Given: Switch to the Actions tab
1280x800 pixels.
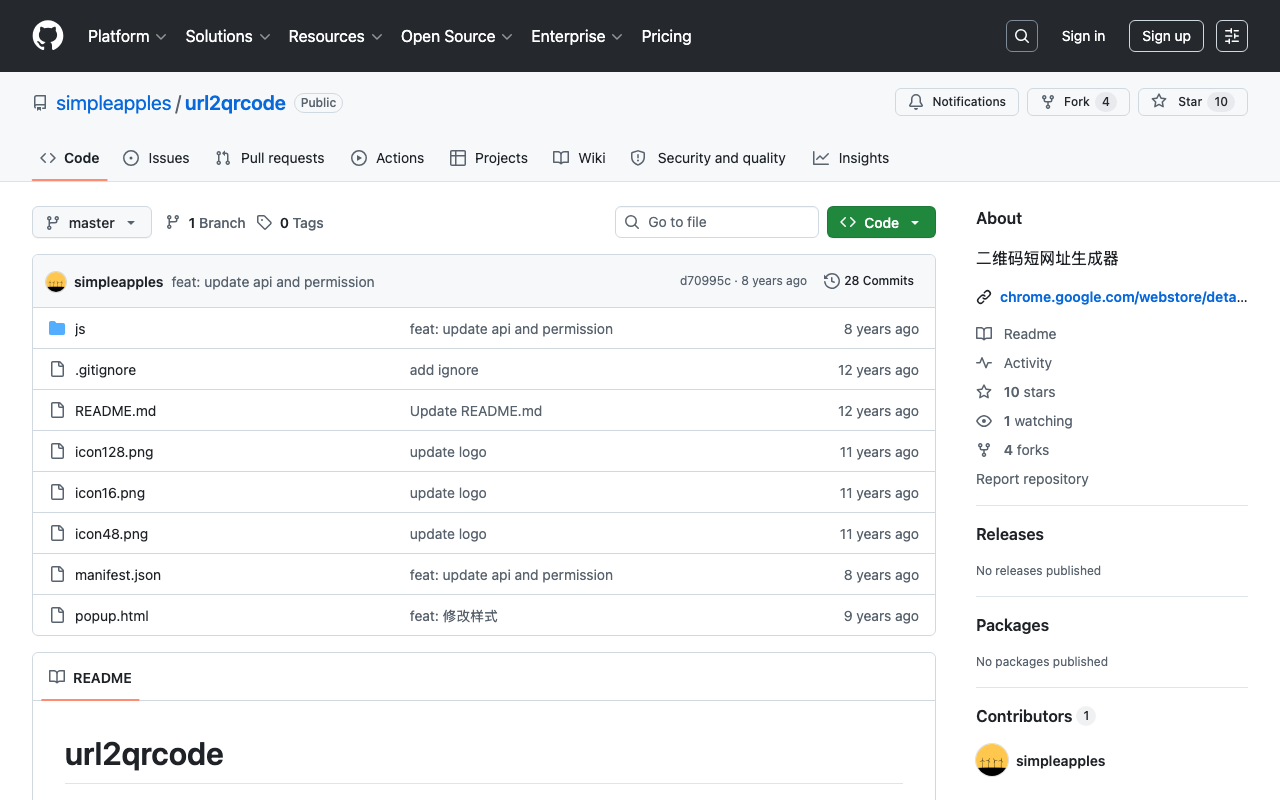Looking at the screenshot, I should tap(388, 158).
